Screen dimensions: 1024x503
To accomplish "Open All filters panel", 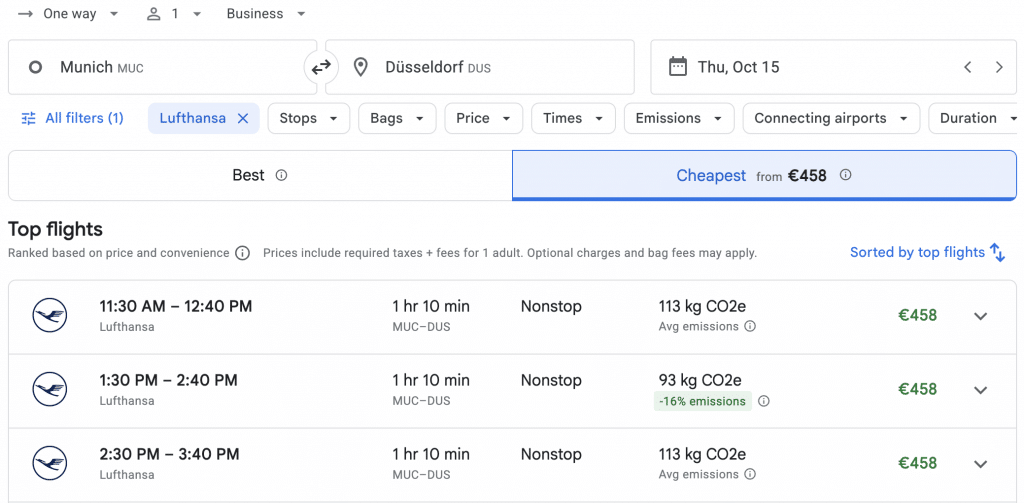I will click(x=72, y=118).
